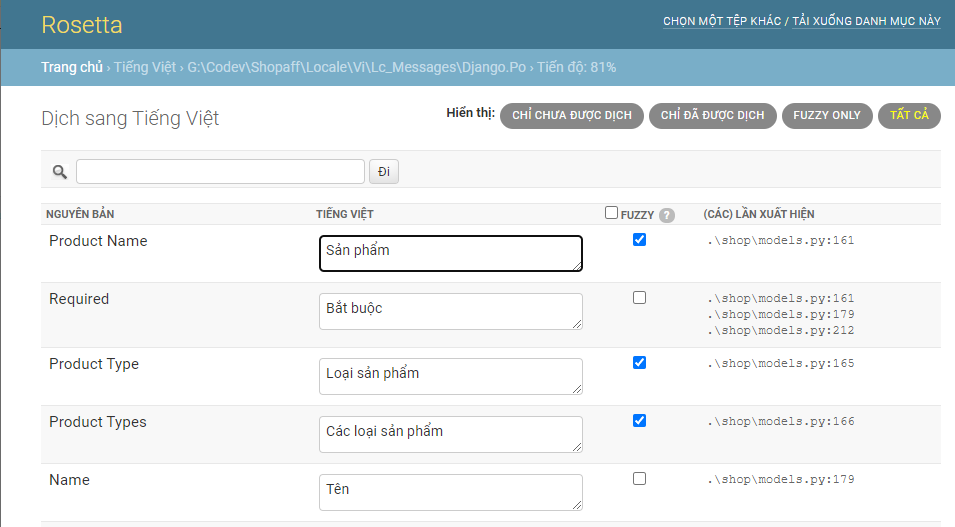Edit the Bắt buộc translation field
955x527 pixels.
450,311
